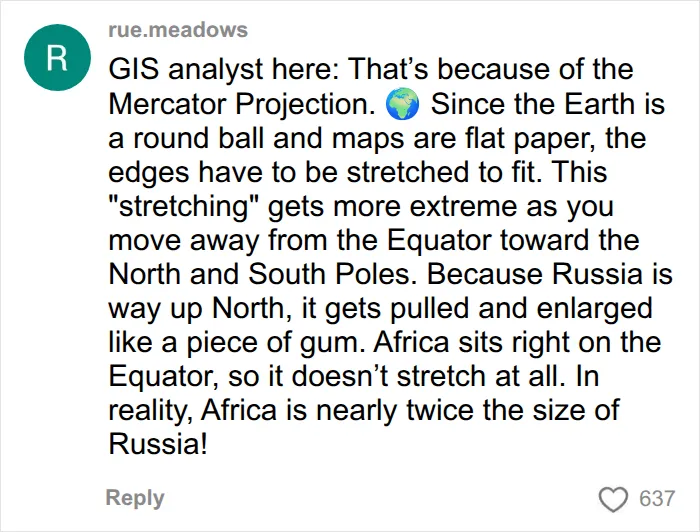Click "North and South Poles" text

coord(259,274)
